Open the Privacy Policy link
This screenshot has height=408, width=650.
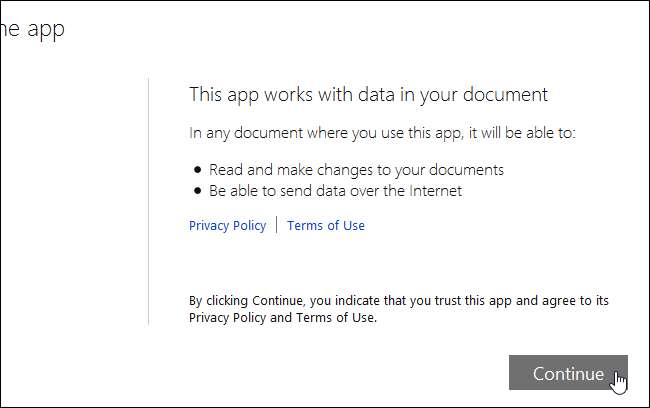pyautogui.click(x=227, y=226)
